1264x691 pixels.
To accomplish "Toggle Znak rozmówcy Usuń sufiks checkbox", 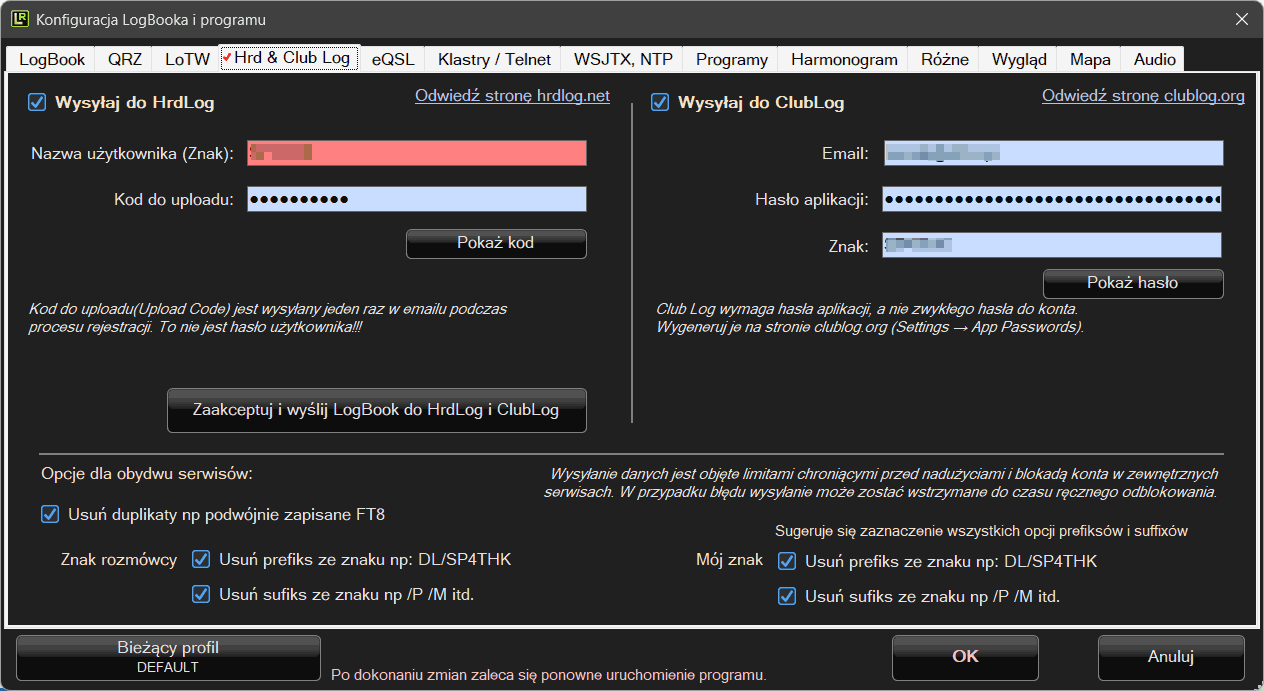I will pos(201,594).
